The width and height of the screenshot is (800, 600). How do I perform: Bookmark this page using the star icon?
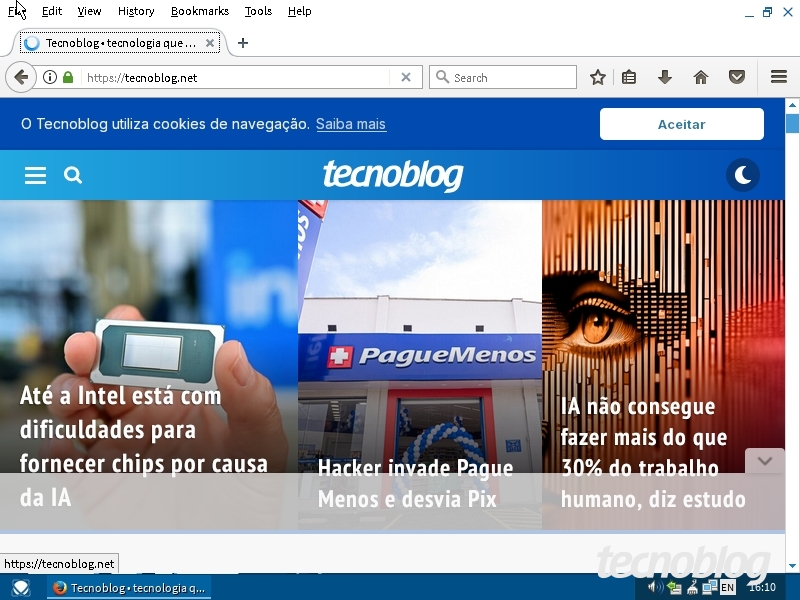pos(596,77)
